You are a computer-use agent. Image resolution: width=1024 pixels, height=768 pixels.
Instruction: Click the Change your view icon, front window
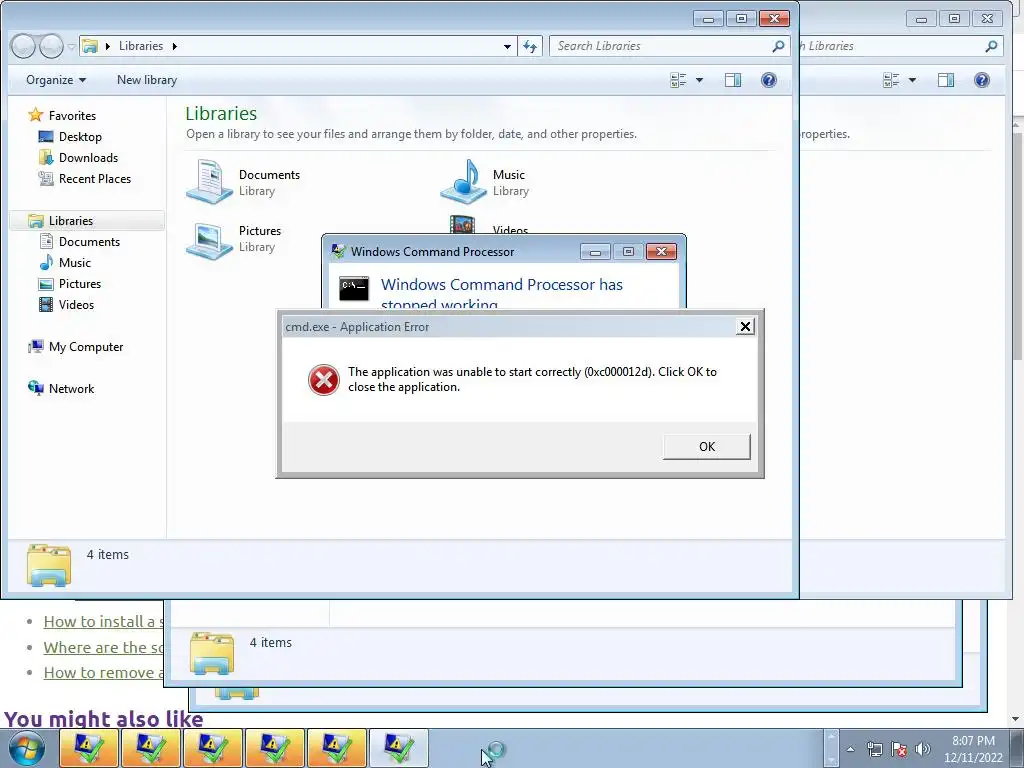[679, 80]
